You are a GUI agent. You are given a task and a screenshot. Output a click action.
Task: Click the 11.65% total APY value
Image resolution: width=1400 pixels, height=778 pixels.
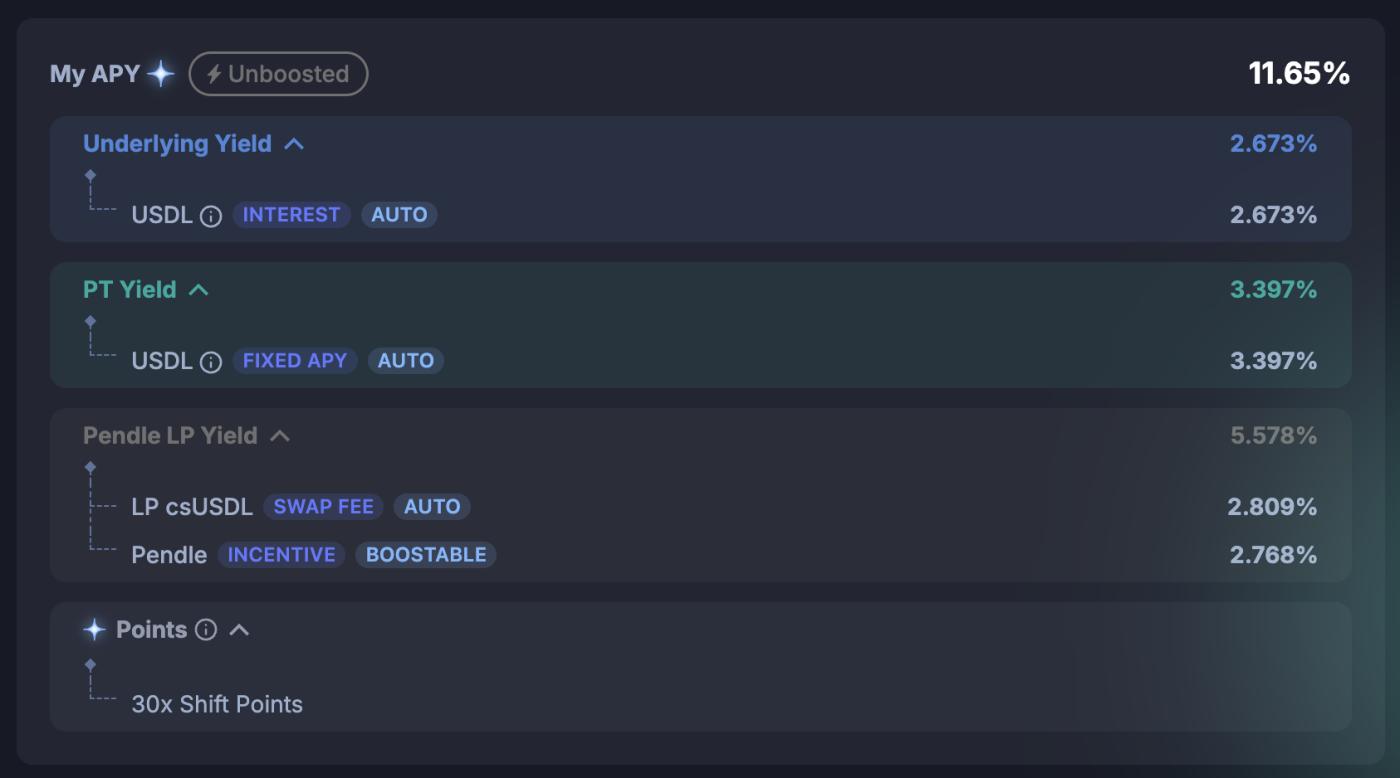point(1299,73)
